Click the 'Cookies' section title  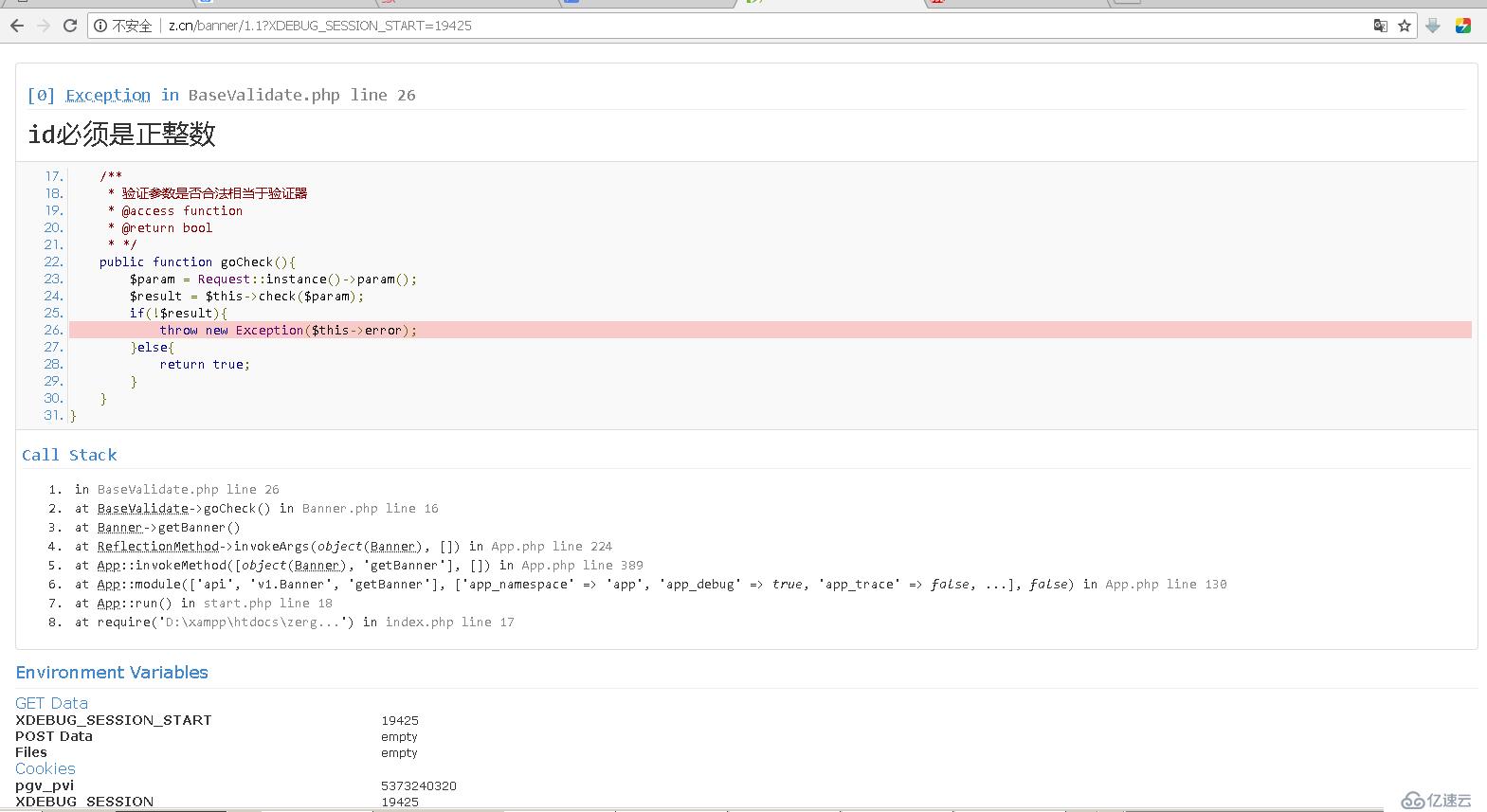(45, 768)
